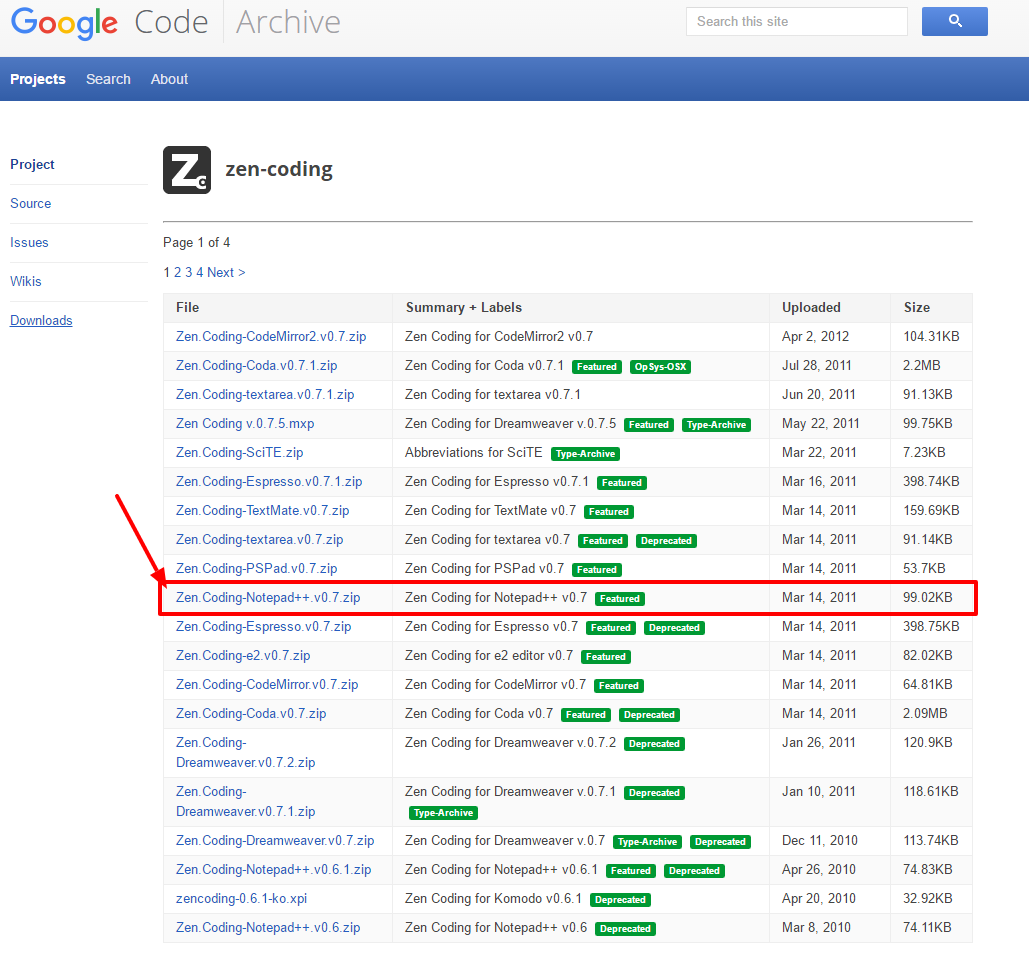Download Zen.Coding-TextMate.v0.7.zip
Image resolution: width=1029 pixels, height=969 pixels.
[x=262, y=510]
